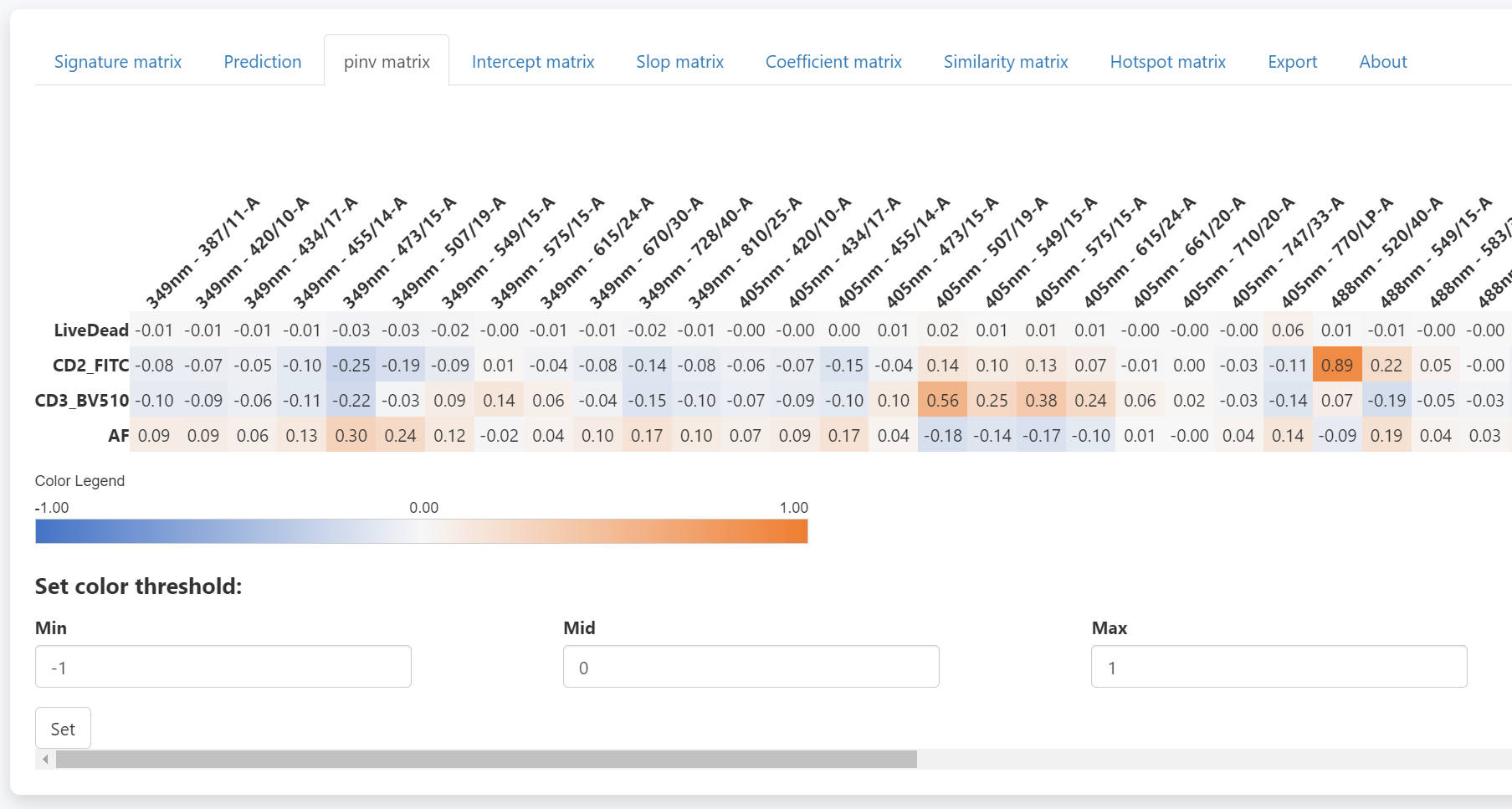Click the Max threshold input field
Image resolution: width=1512 pixels, height=809 pixels.
[1279, 667]
